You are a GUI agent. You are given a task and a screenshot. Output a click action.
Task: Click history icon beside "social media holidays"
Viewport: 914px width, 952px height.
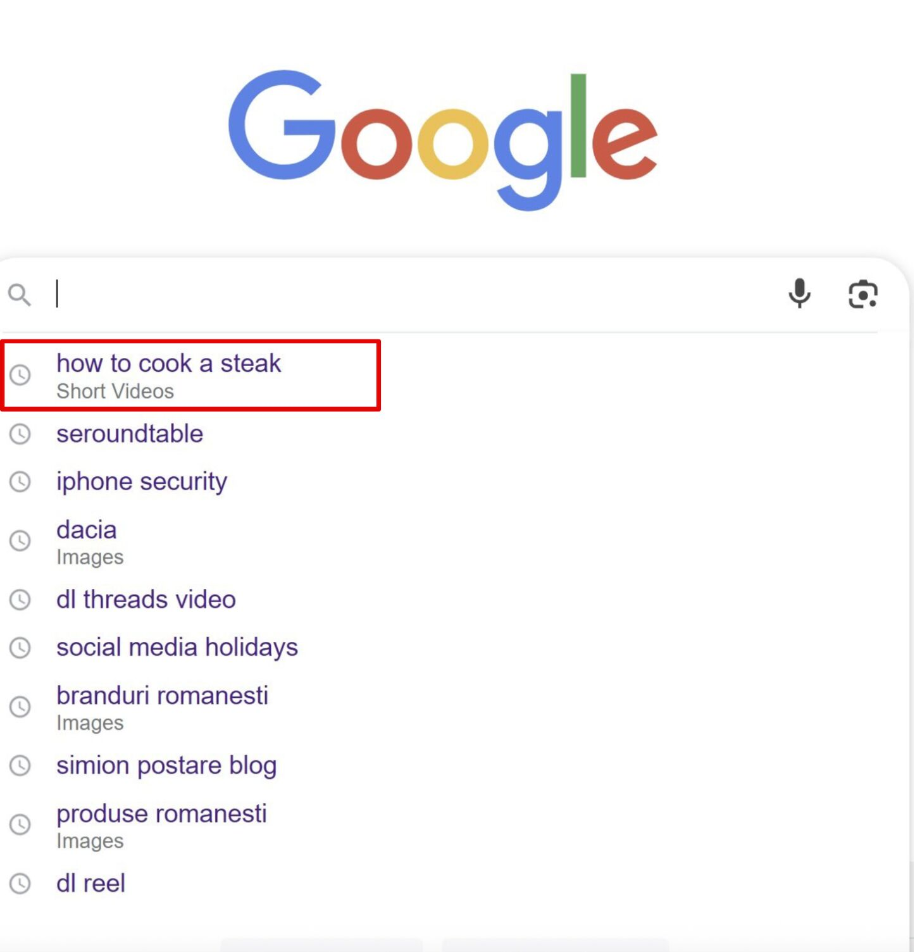20,648
